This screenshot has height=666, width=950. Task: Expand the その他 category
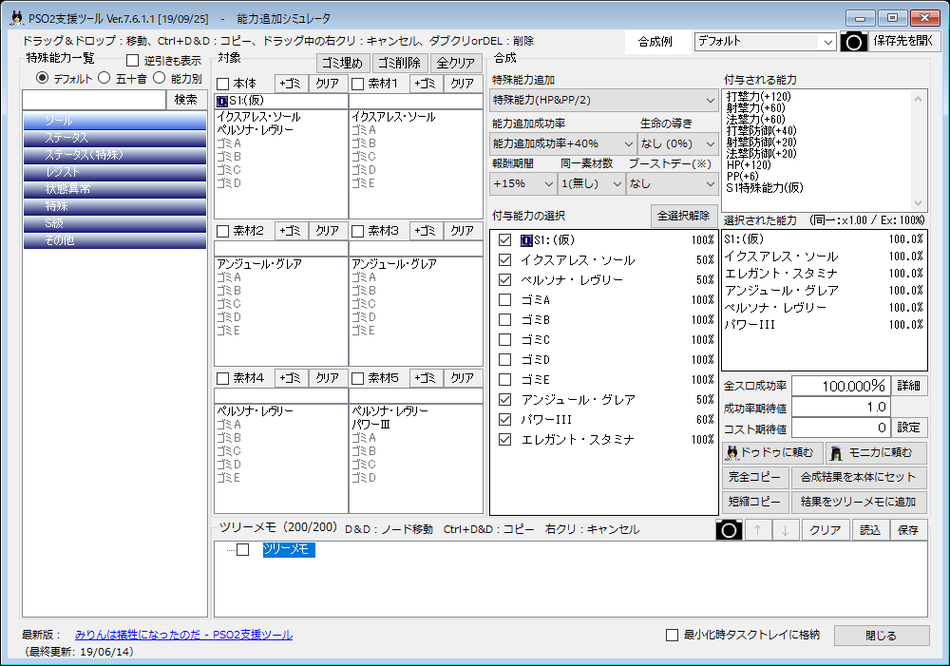pos(115,241)
